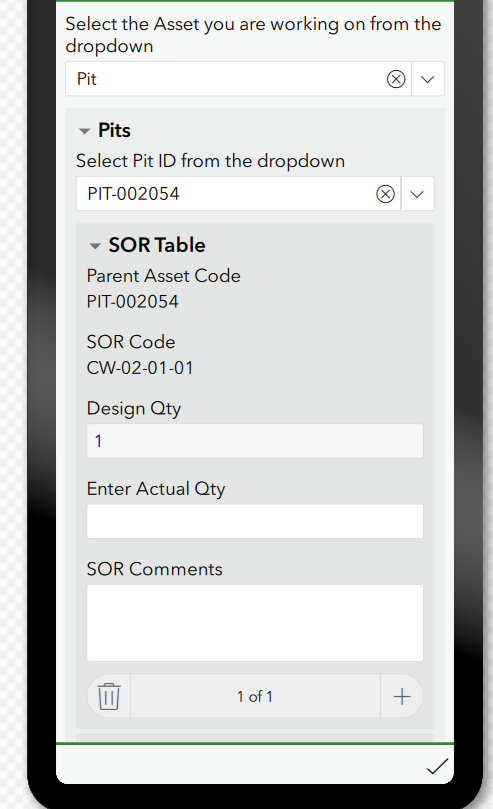Image resolution: width=493 pixels, height=809 pixels.
Task: Focus the Enter Actual Qty field
Action: tap(255, 521)
